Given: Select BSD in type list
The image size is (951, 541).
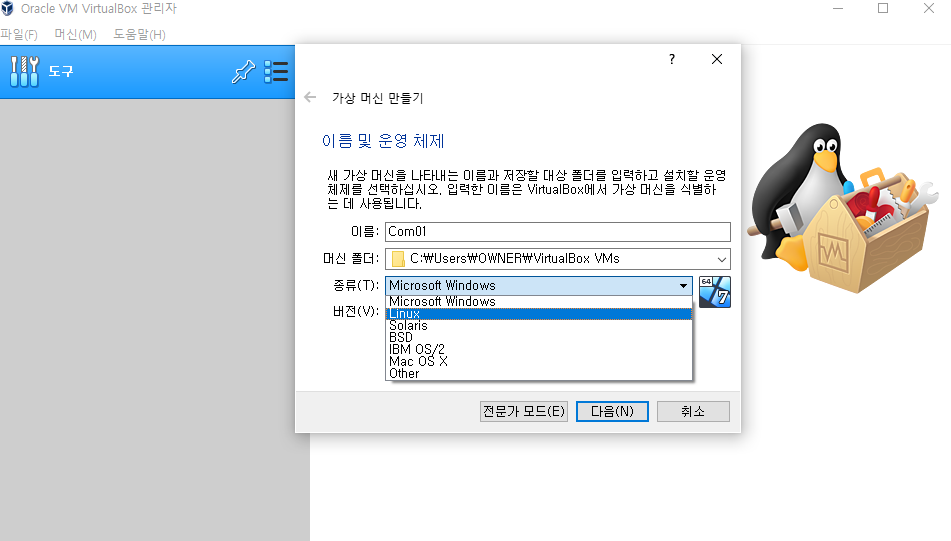Looking at the screenshot, I should click(539, 337).
